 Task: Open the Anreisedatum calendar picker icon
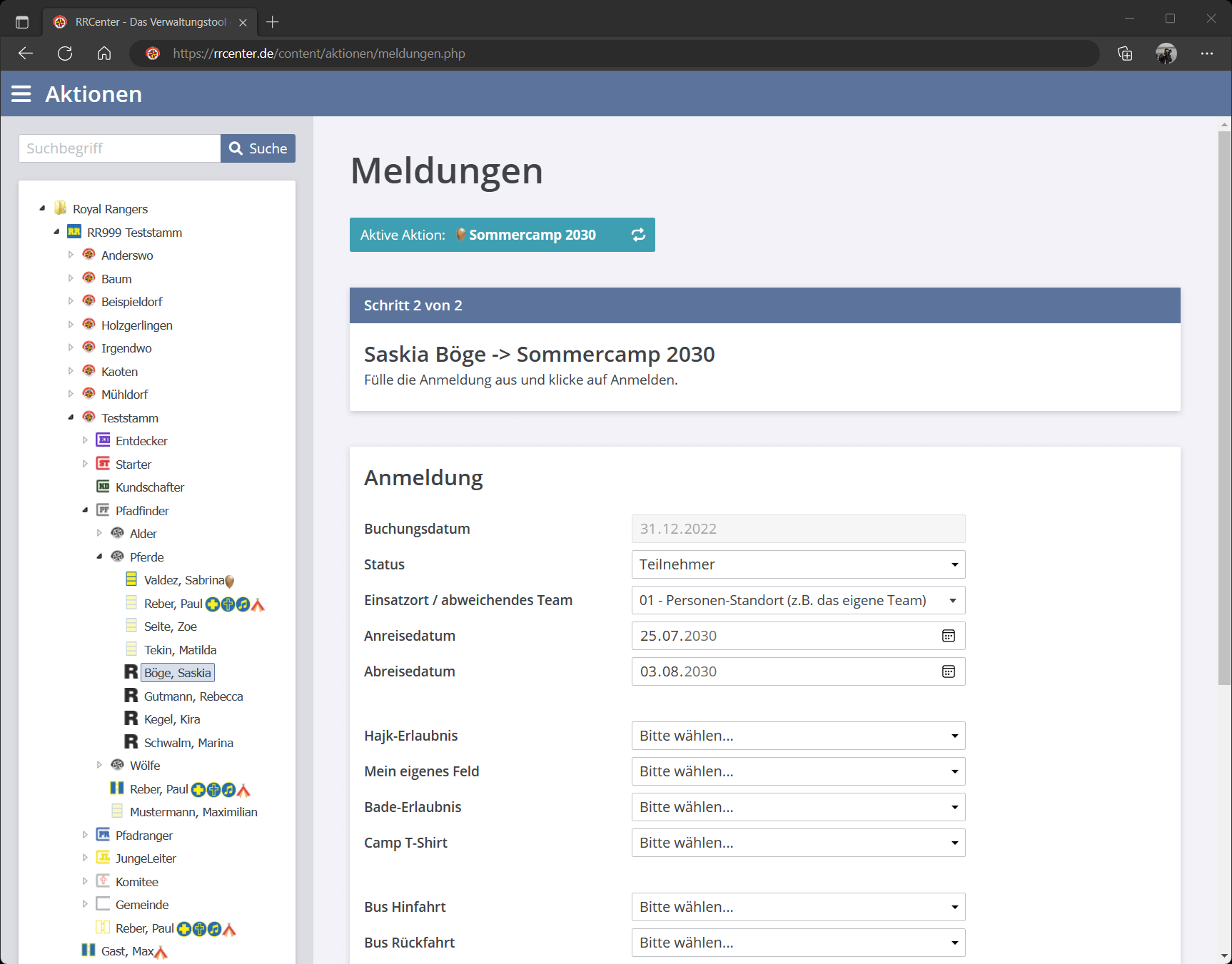pos(948,636)
